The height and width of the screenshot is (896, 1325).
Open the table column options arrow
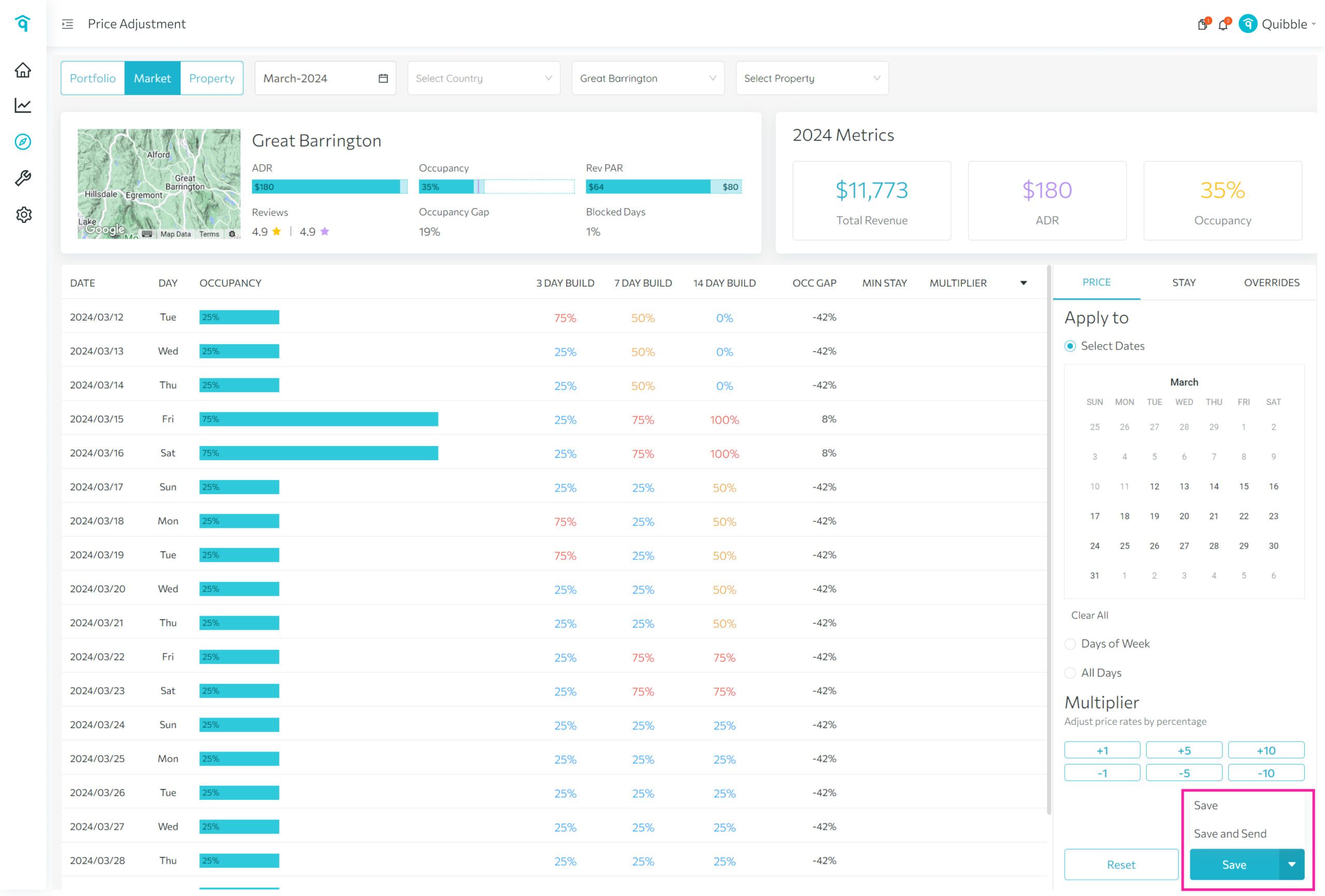pyautogui.click(x=1023, y=282)
